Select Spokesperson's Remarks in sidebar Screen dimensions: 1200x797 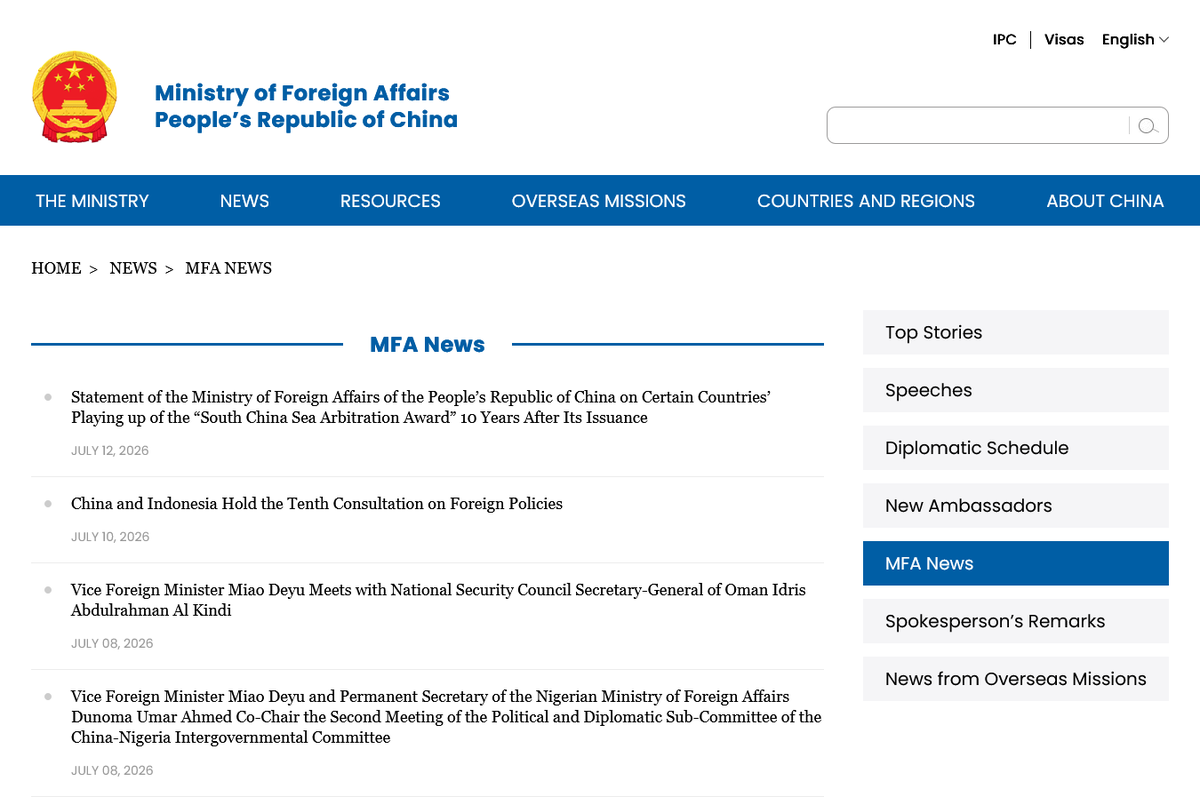pyautogui.click(x=1016, y=621)
